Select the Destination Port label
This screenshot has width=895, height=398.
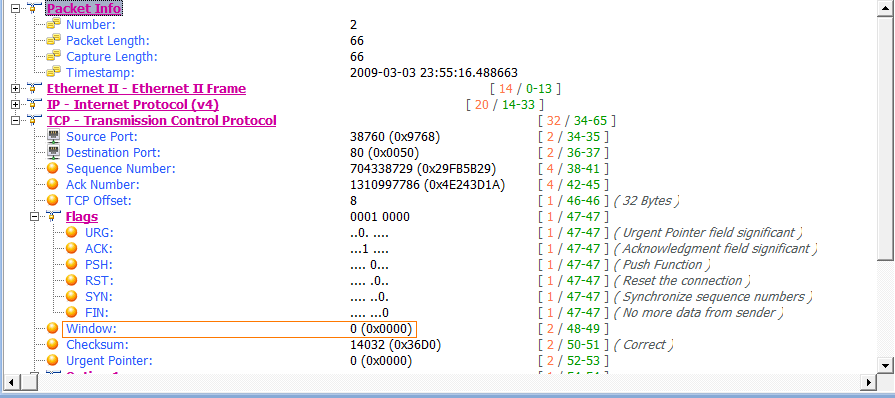114,152
